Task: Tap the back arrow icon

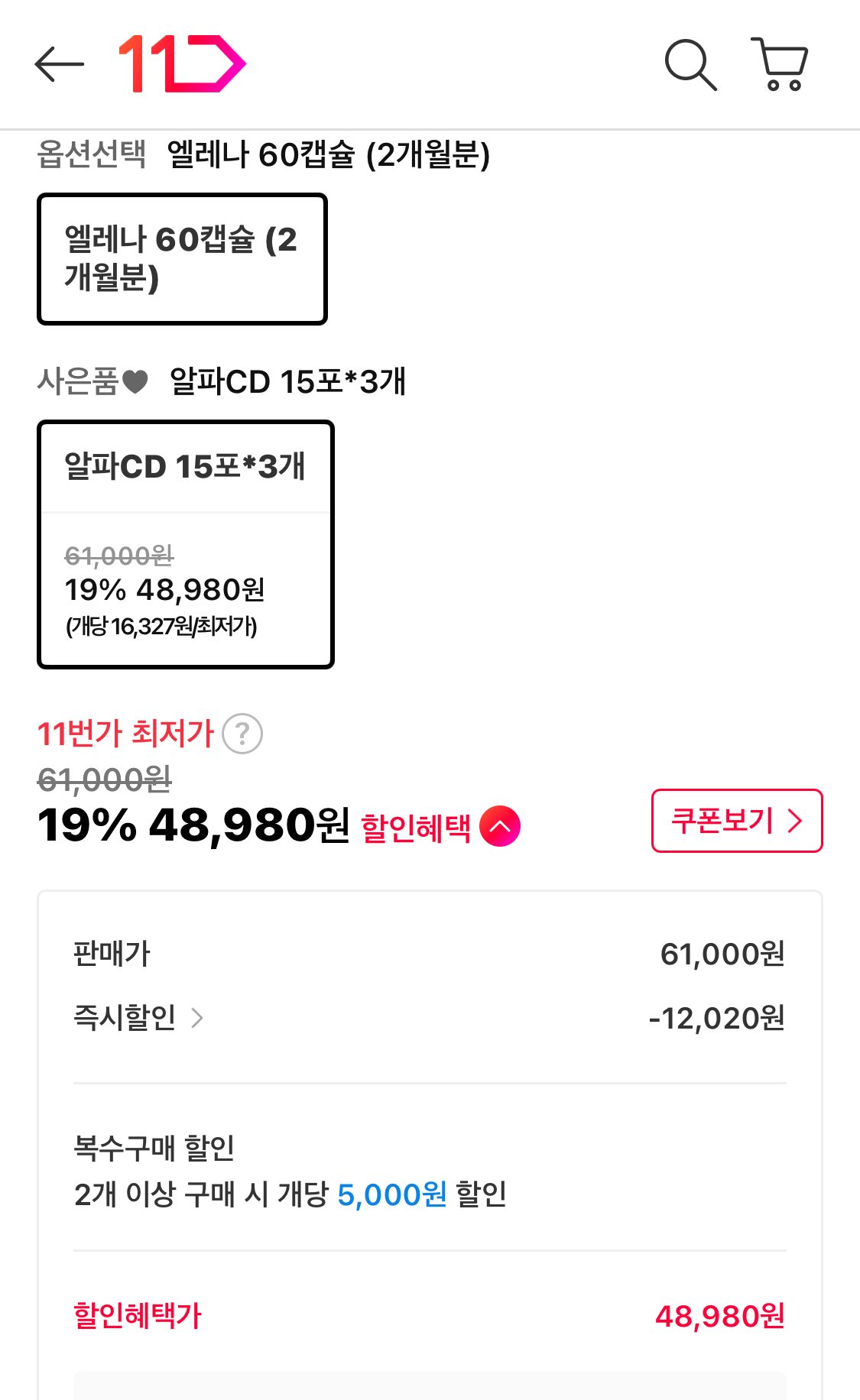Action: pos(59,64)
